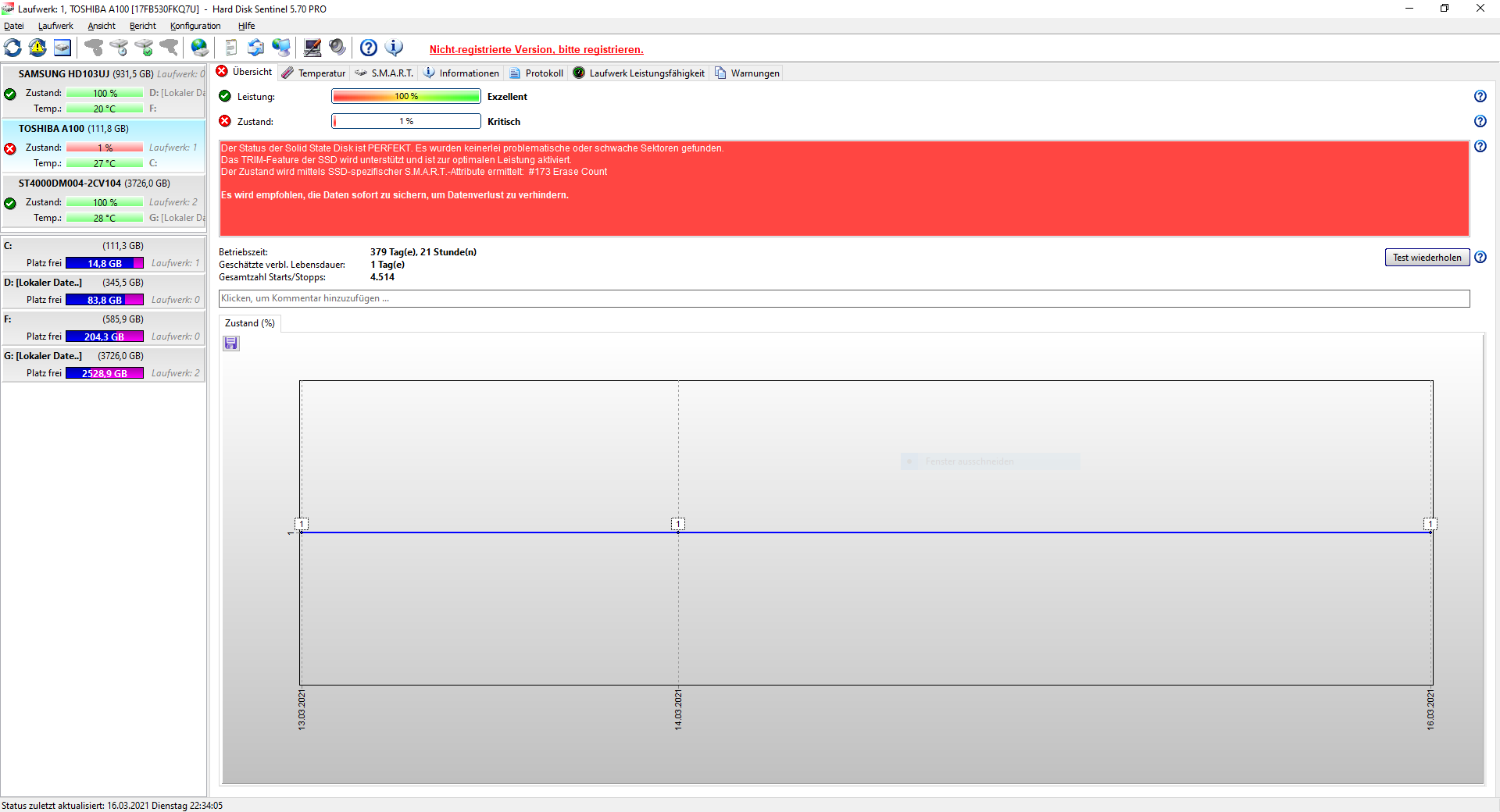1500x812 pixels.
Task: Select the ST4000DM004-2CV104 drive entry
Action: point(104,201)
